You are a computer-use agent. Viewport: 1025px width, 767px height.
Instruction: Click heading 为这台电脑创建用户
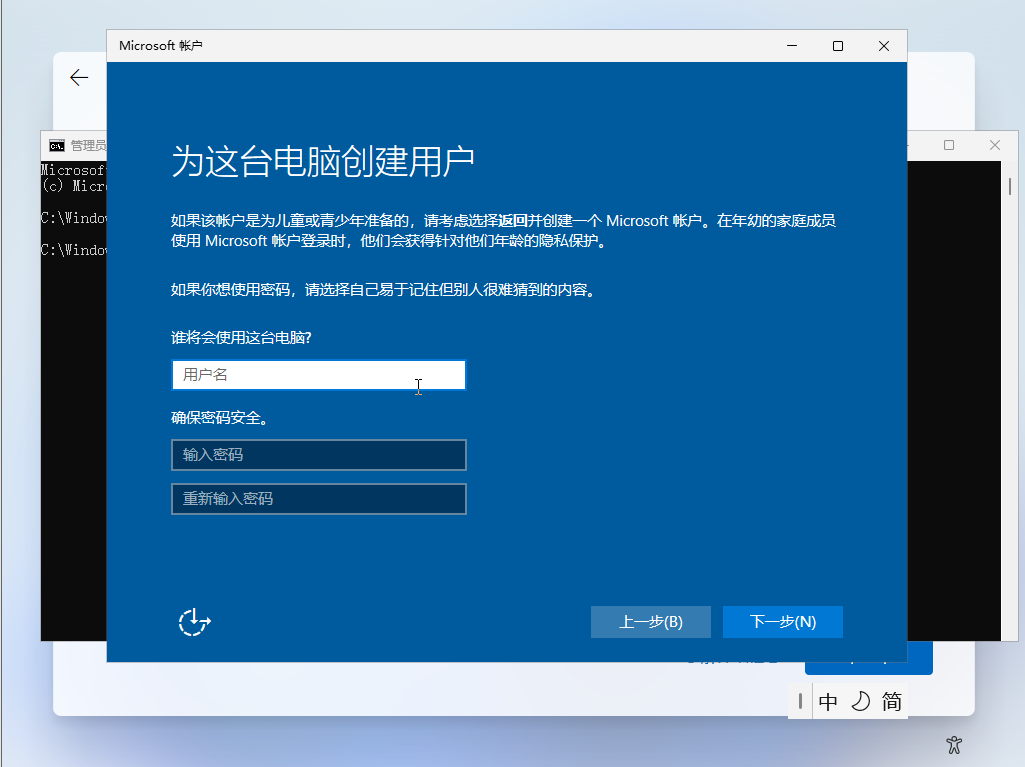pyautogui.click(x=323, y=161)
